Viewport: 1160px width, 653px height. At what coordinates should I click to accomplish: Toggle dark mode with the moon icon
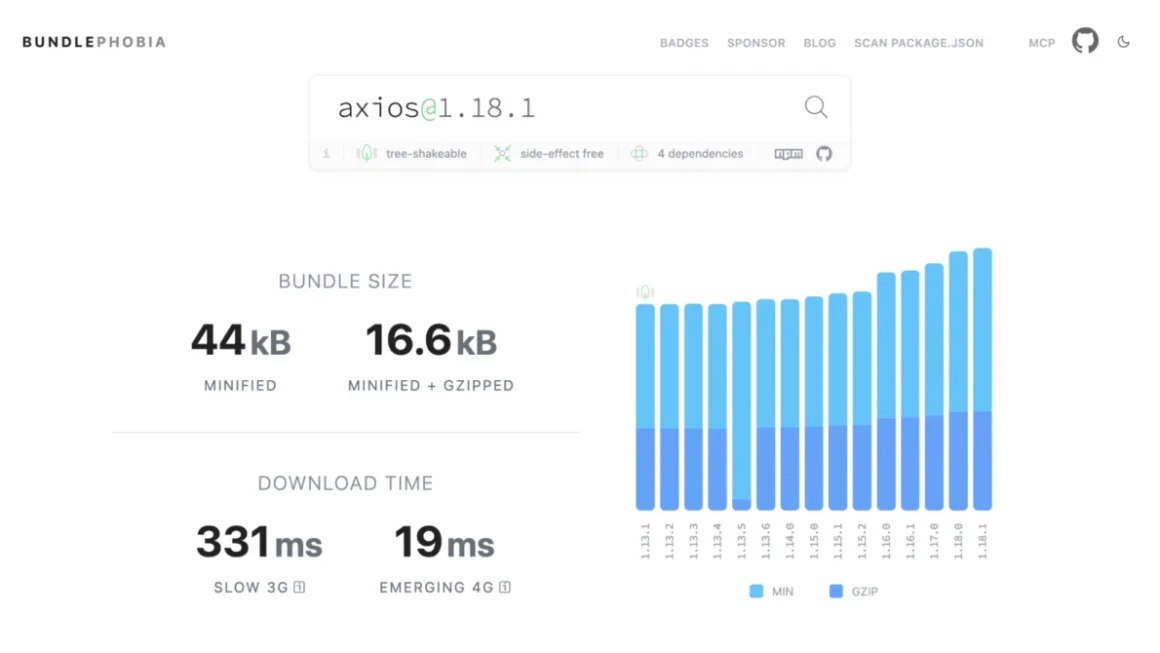[1123, 42]
